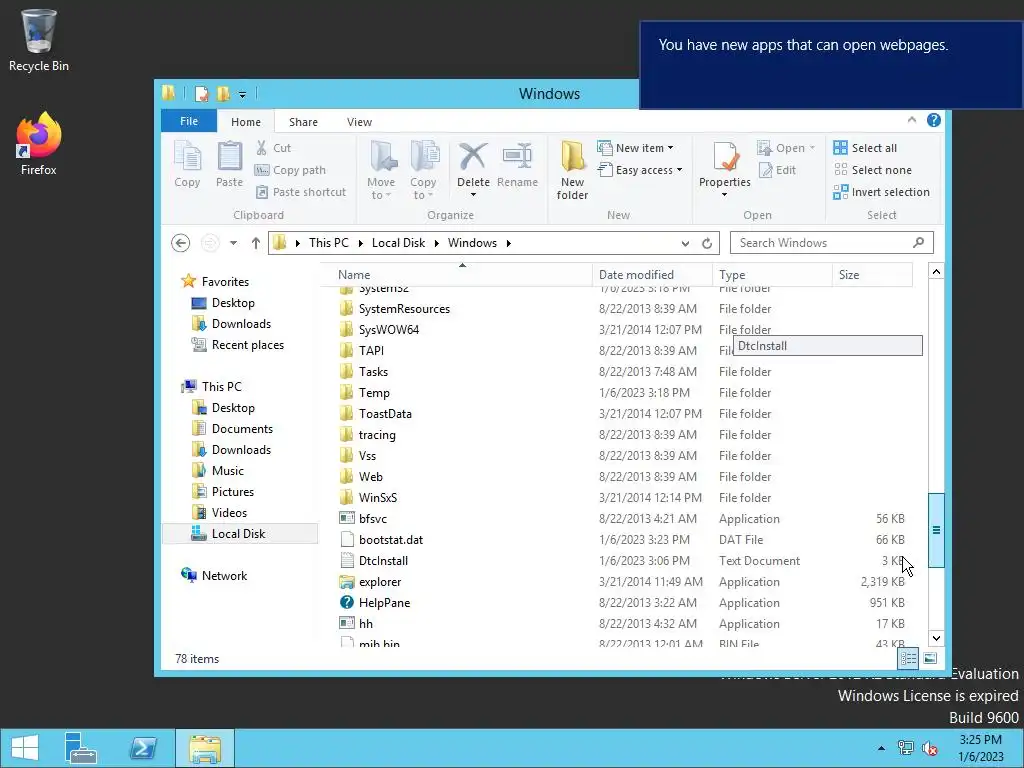Switch to the Home ribbon tab
This screenshot has height=768, width=1024.
[246, 122]
